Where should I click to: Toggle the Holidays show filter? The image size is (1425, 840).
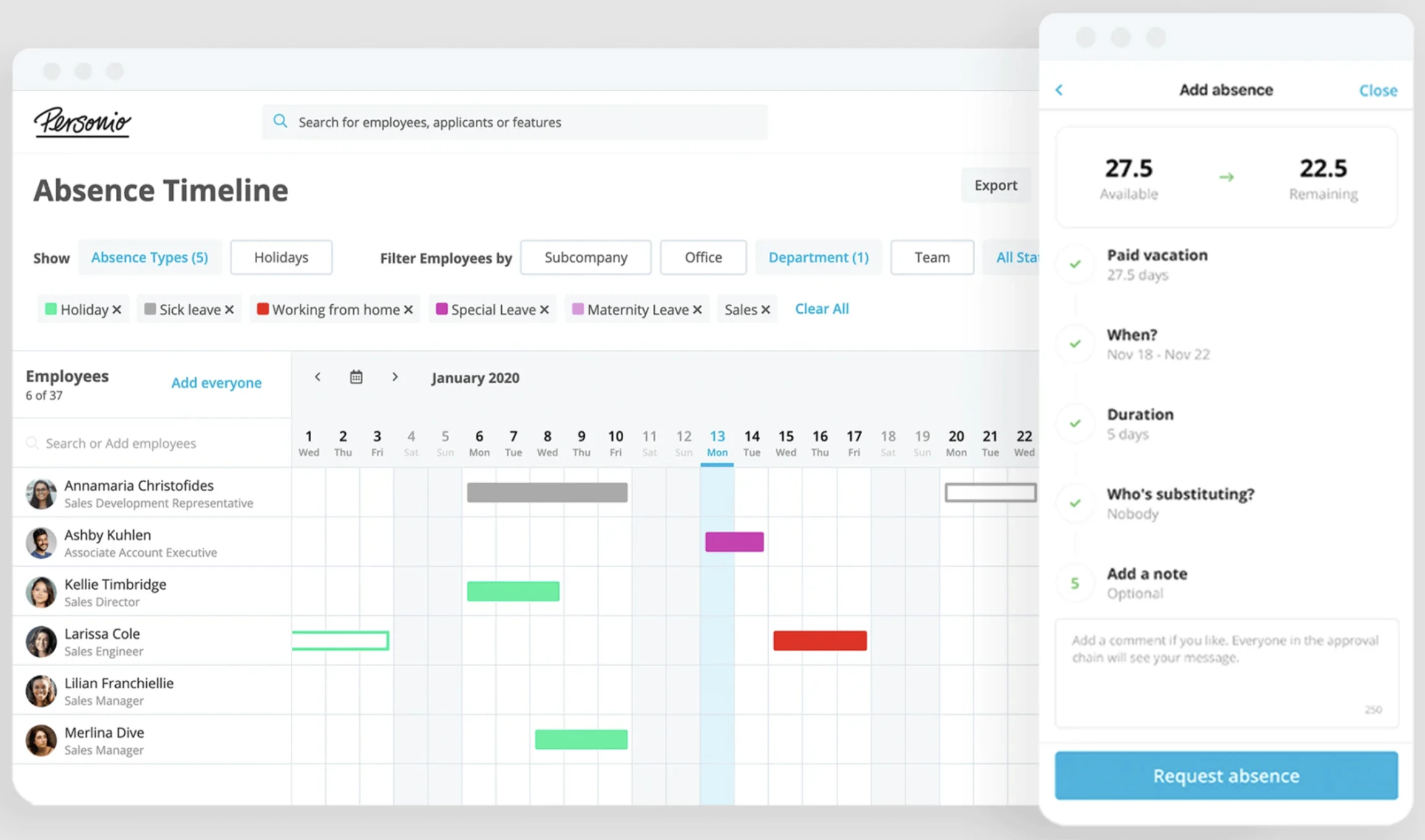point(281,257)
